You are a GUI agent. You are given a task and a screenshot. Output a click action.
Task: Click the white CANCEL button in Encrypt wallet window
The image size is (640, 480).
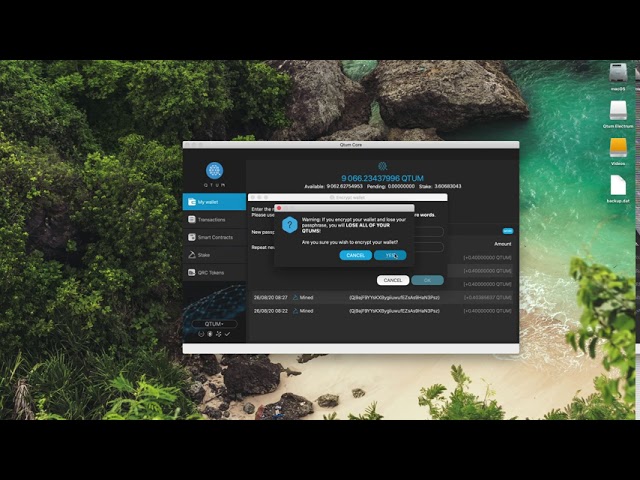[x=393, y=280]
